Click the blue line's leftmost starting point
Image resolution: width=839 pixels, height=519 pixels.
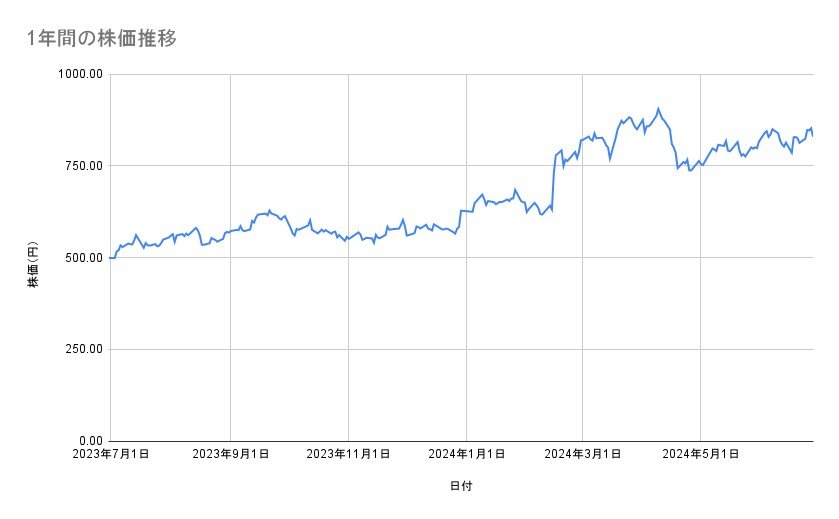[111, 258]
